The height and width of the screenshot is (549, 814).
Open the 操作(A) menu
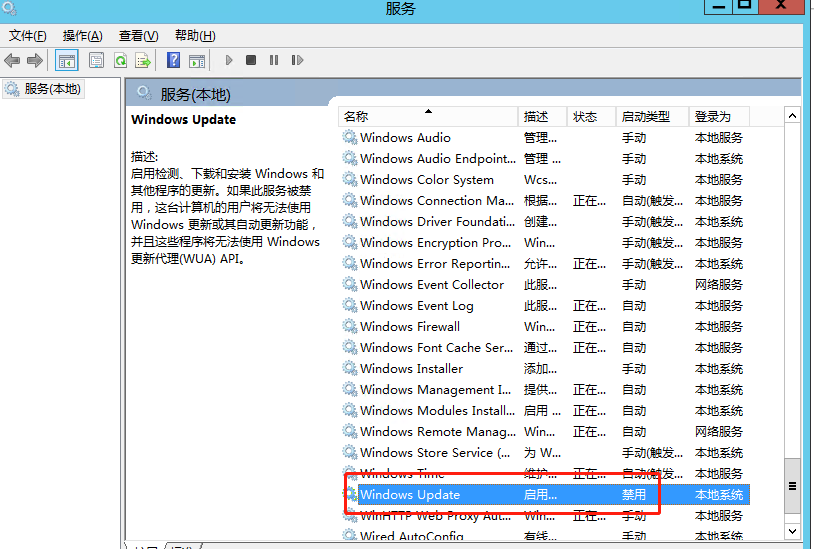(x=83, y=36)
